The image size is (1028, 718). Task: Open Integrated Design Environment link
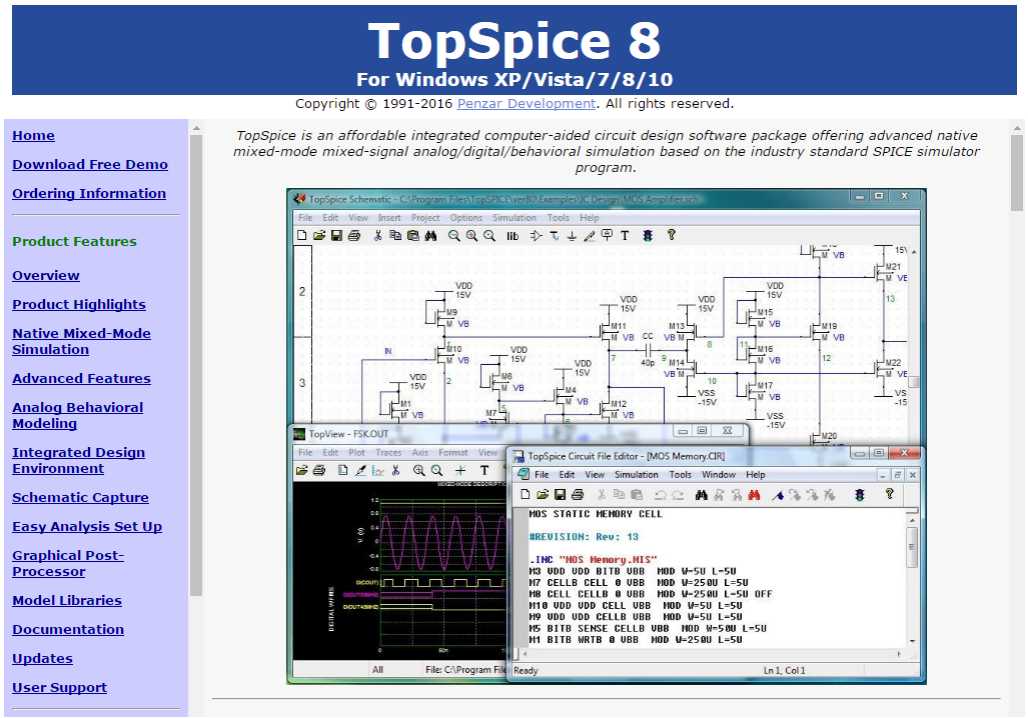click(79, 460)
